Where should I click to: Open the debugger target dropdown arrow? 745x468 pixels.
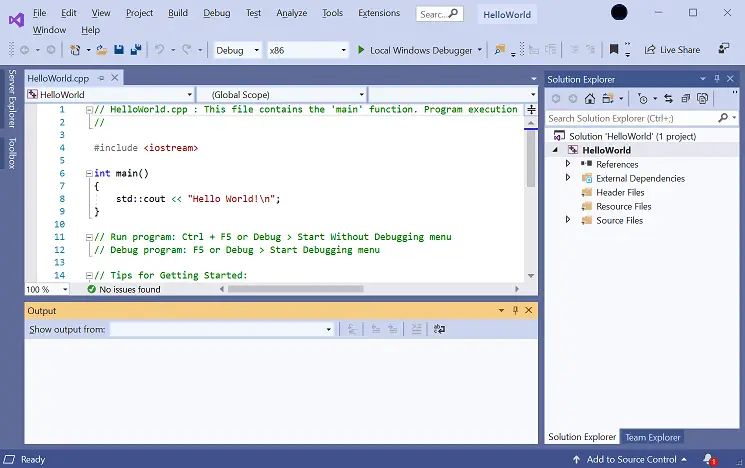pyautogui.click(x=480, y=50)
